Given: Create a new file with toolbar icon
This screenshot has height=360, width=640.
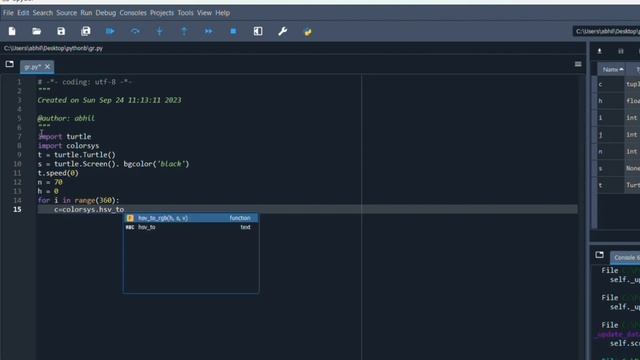Looking at the screenshot, I should click(x=12, y=31).
